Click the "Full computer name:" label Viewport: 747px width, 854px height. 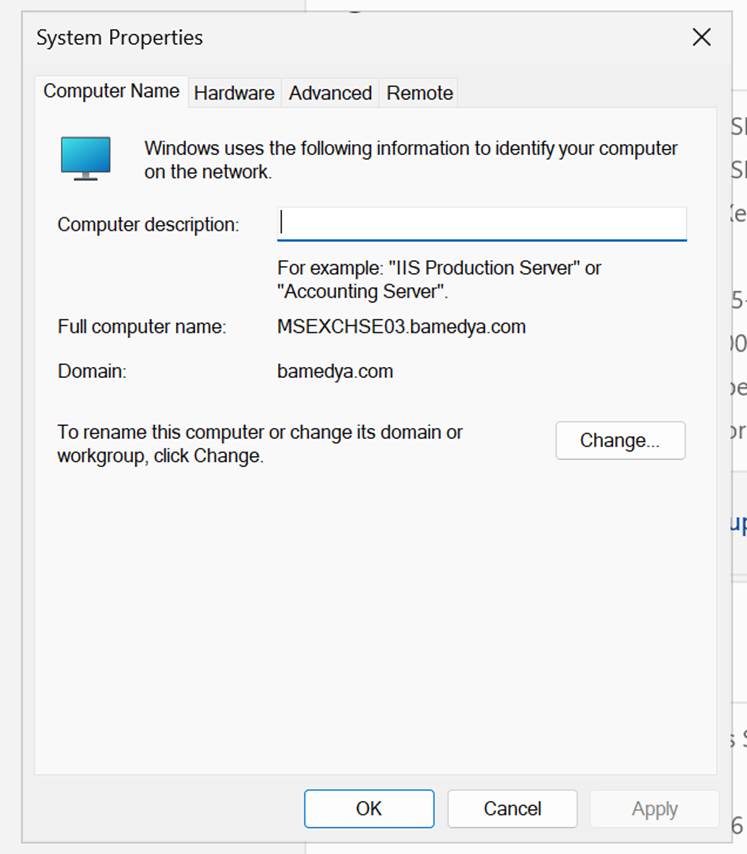tap(142, 327)
